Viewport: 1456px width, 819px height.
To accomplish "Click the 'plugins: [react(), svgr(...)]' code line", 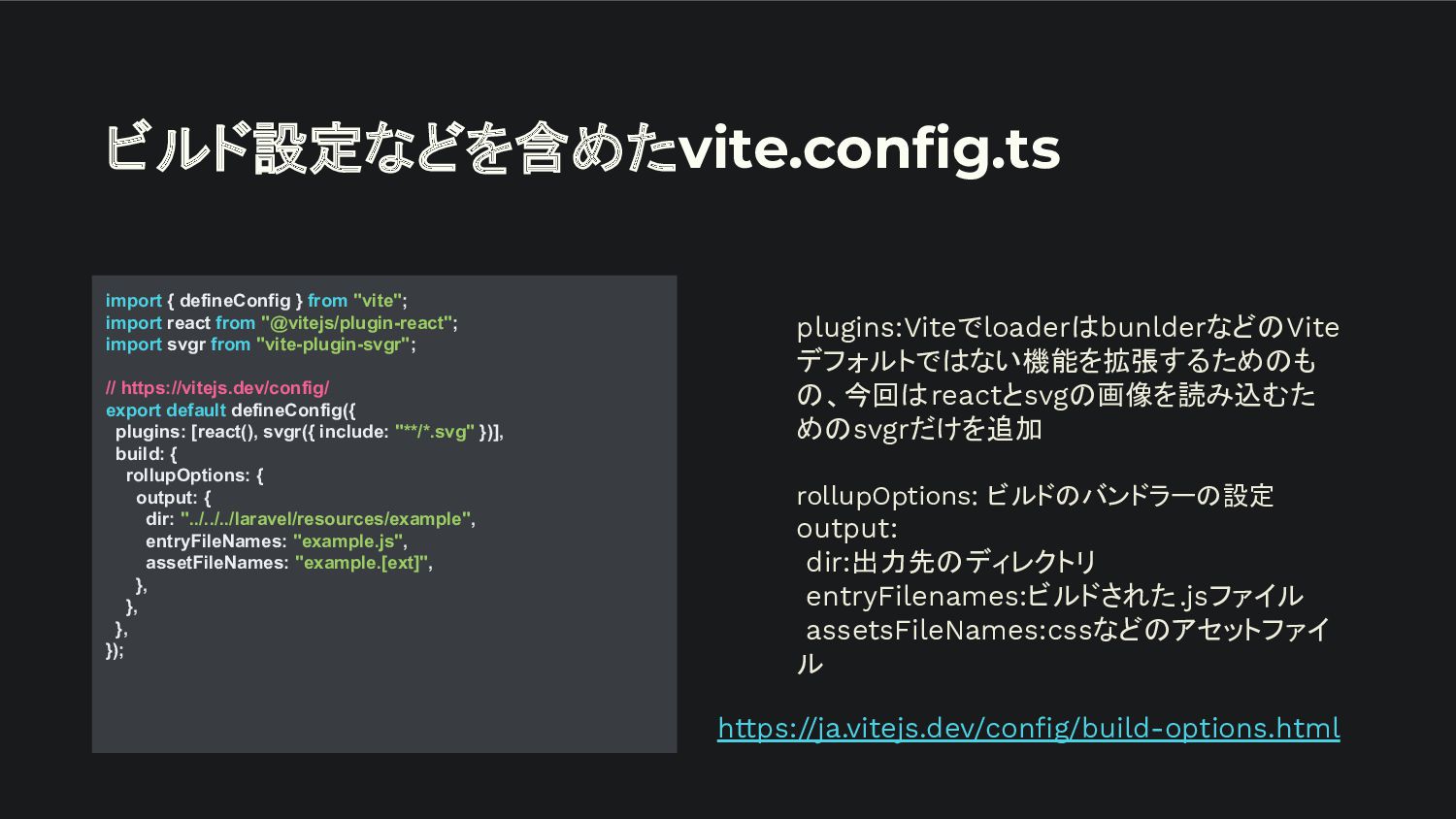I will pyautogui.click(x=310, y=432).
